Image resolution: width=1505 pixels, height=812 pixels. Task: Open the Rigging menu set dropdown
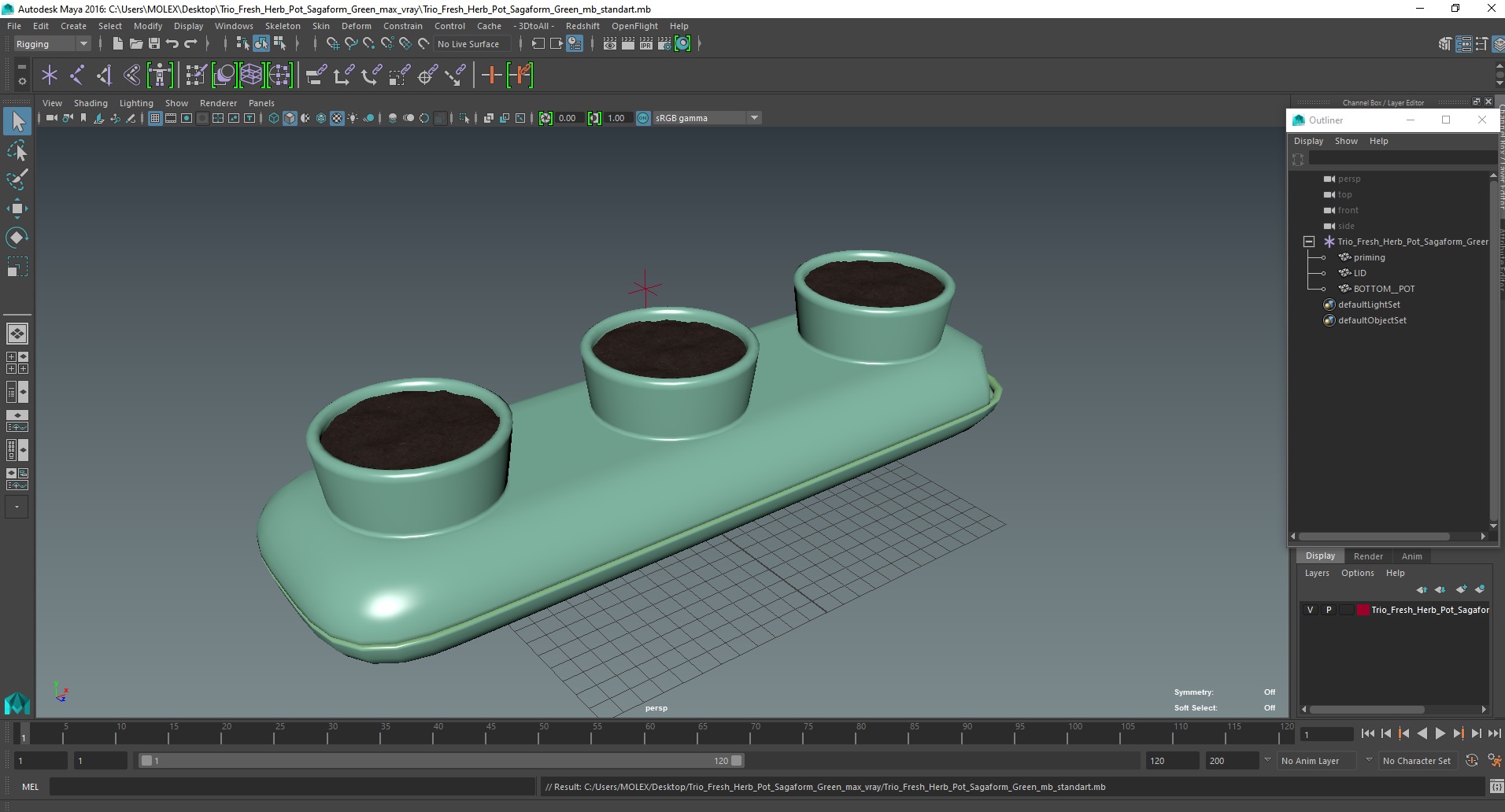(52, 44)
